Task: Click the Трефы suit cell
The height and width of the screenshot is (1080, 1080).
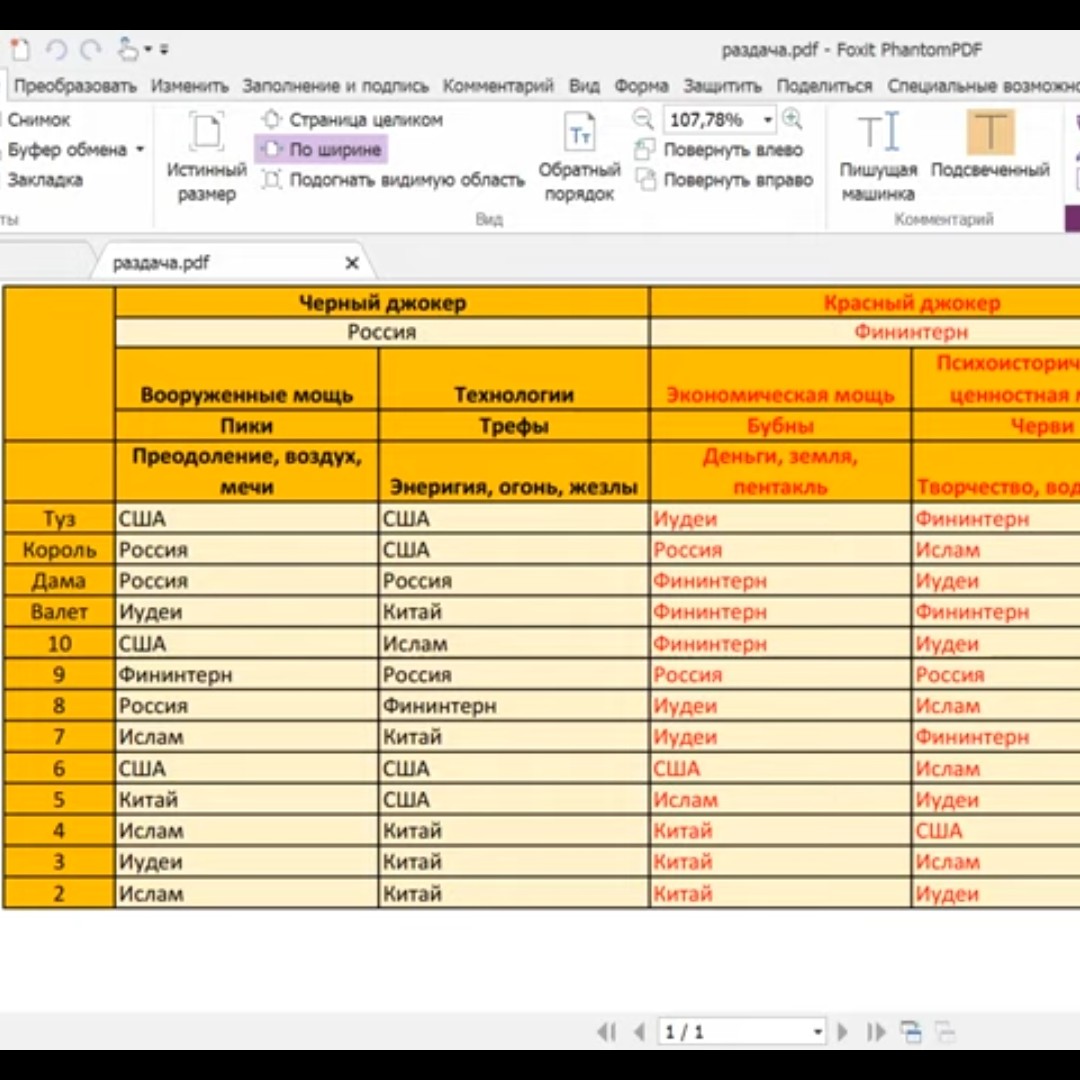Action: point(514,426)
